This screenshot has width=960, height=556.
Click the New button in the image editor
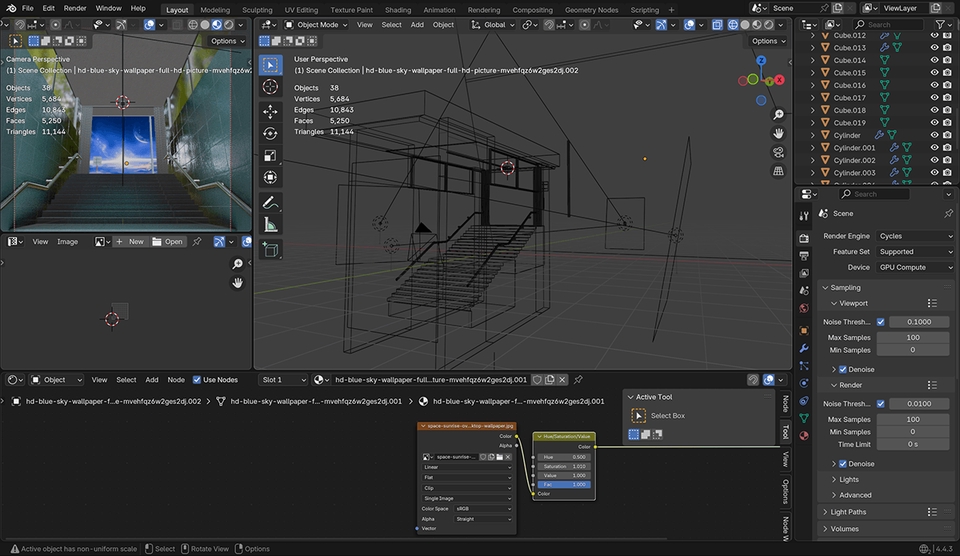click(x=130, y=241)
